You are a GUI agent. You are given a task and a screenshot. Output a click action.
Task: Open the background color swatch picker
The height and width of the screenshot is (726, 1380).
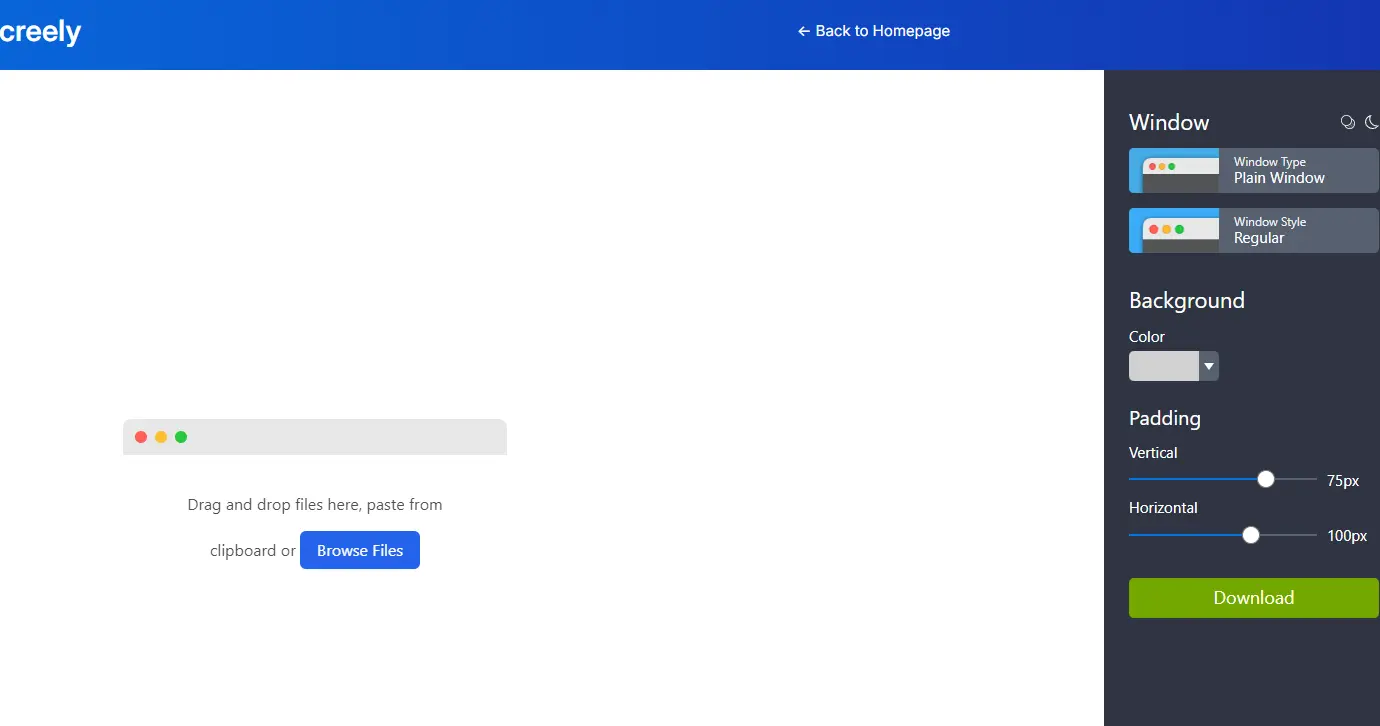tap(1164, 366)
